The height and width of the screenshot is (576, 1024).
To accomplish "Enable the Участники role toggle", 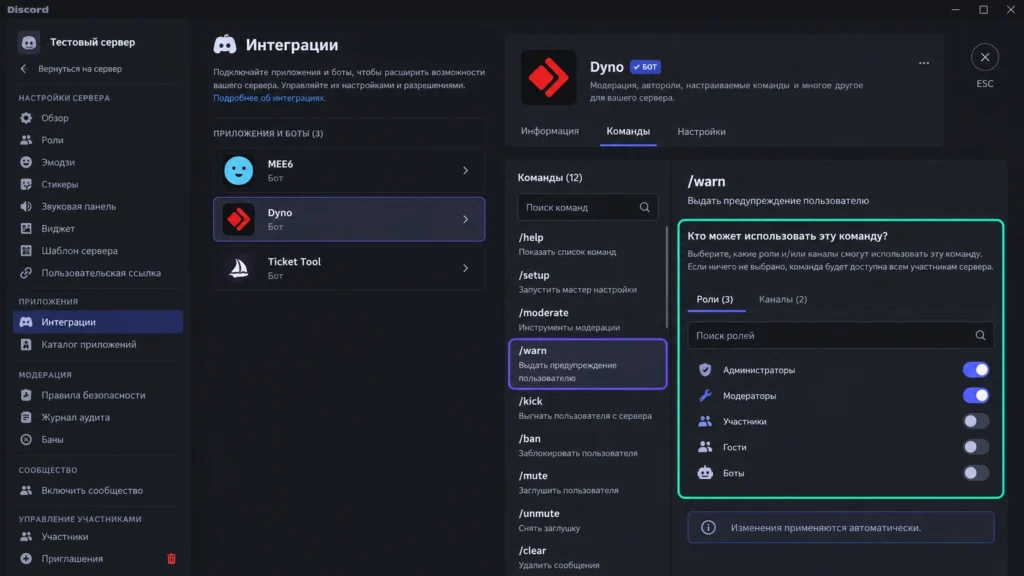I will pos(976,421).
